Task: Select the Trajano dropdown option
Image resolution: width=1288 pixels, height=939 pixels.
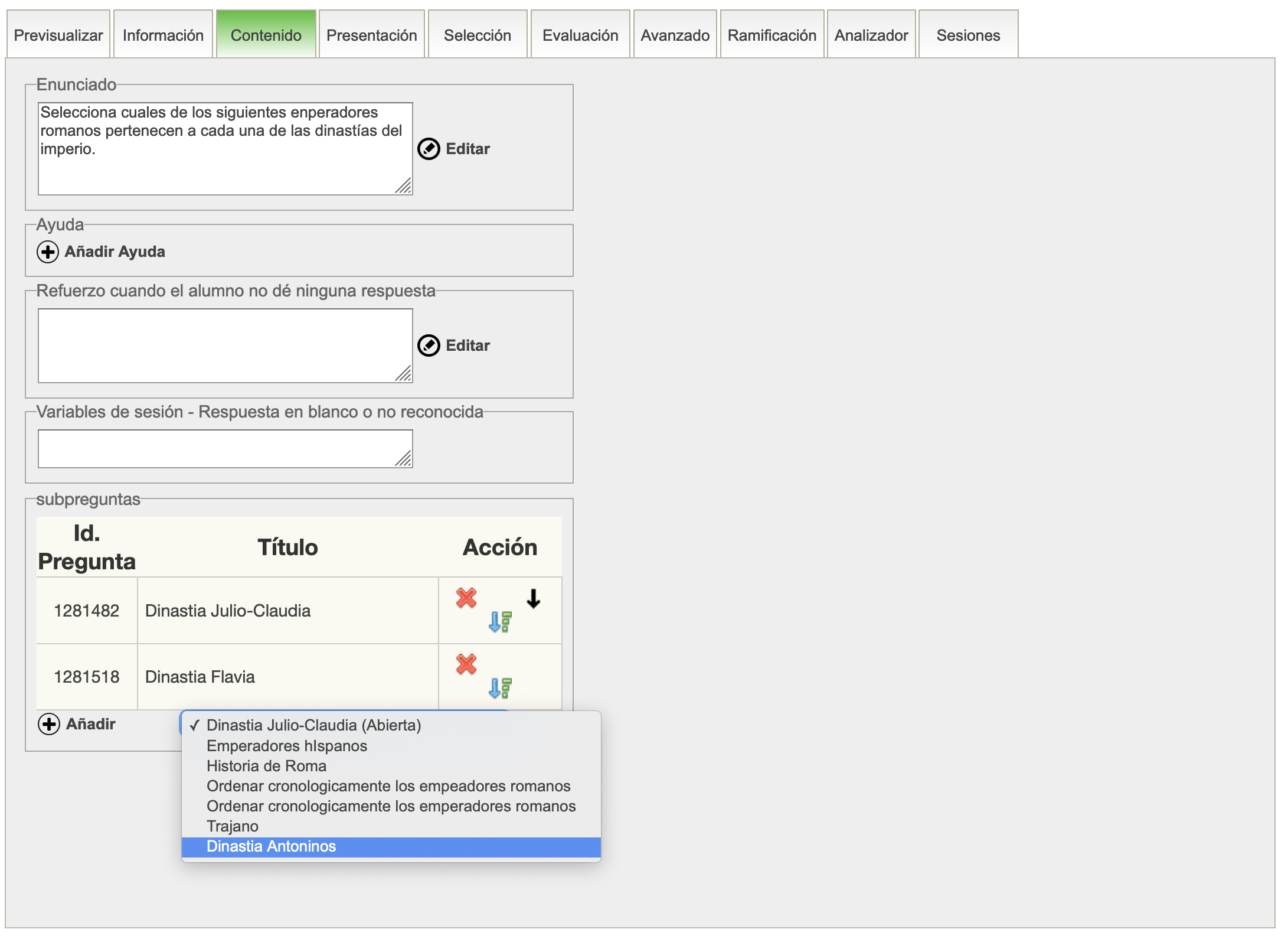Action: pyautogui.click(x=233, y=827)
